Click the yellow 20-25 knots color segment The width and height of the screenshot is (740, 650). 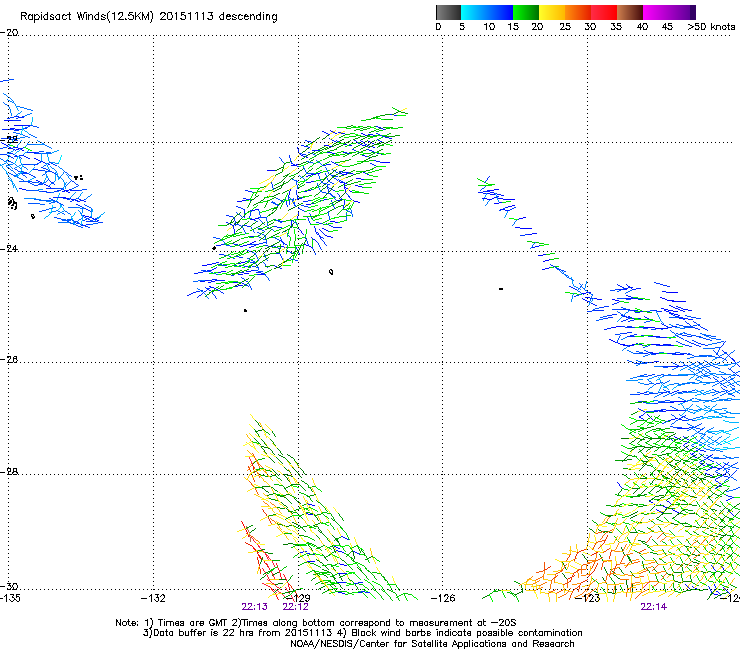tap(552, 12)
